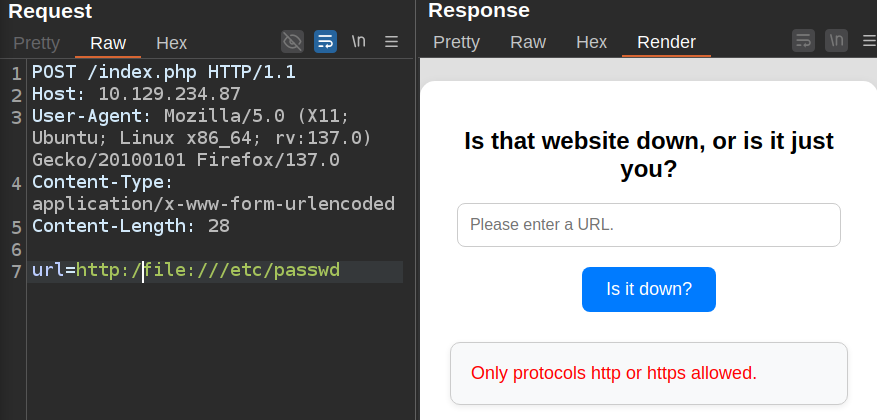Toggle request show newline characters (\n) icon

[x=359, y=42]
